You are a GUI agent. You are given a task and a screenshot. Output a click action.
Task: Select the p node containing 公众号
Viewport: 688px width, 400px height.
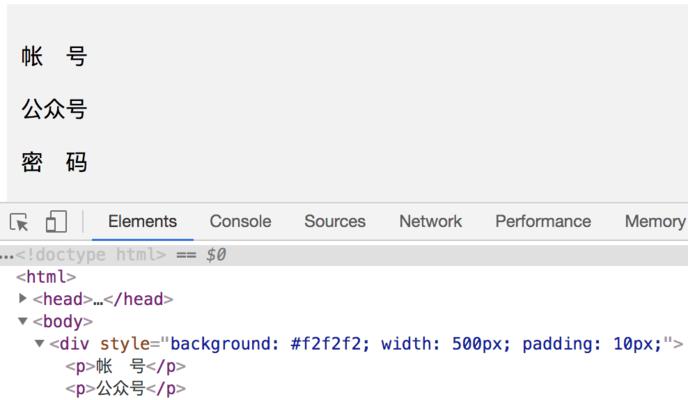[x=125, y=389]
